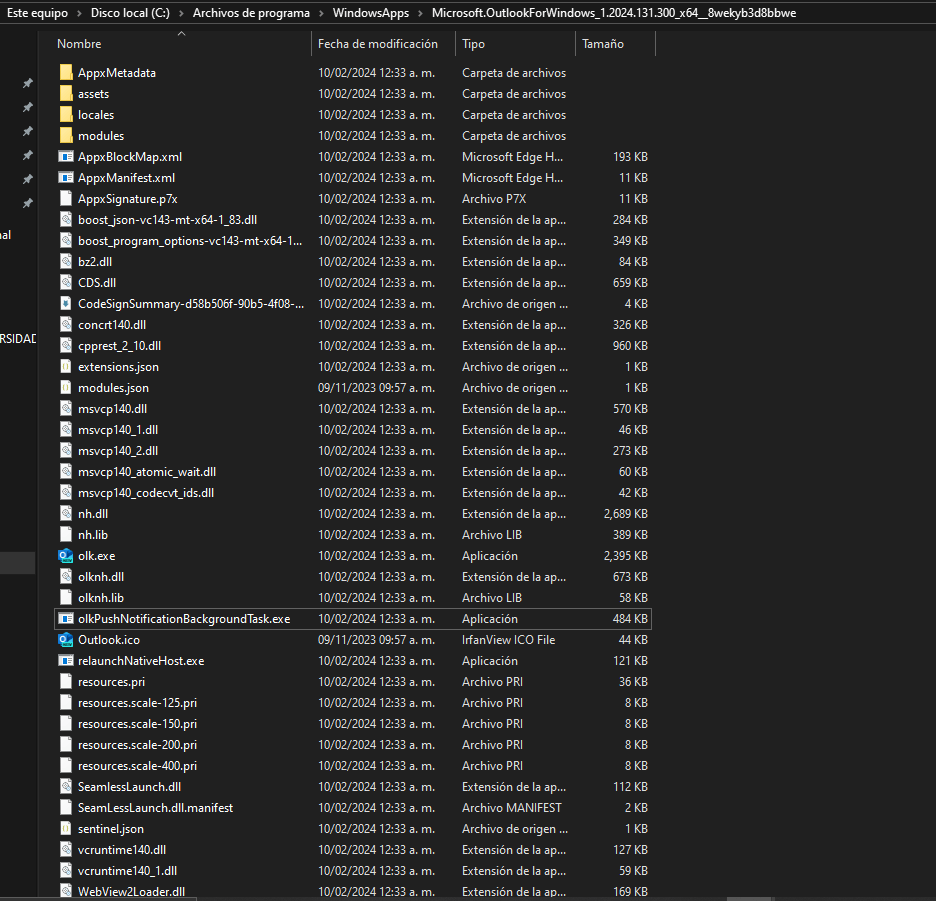Click the modules.json file icon
The image size is (936, 901).
[66, 388]
